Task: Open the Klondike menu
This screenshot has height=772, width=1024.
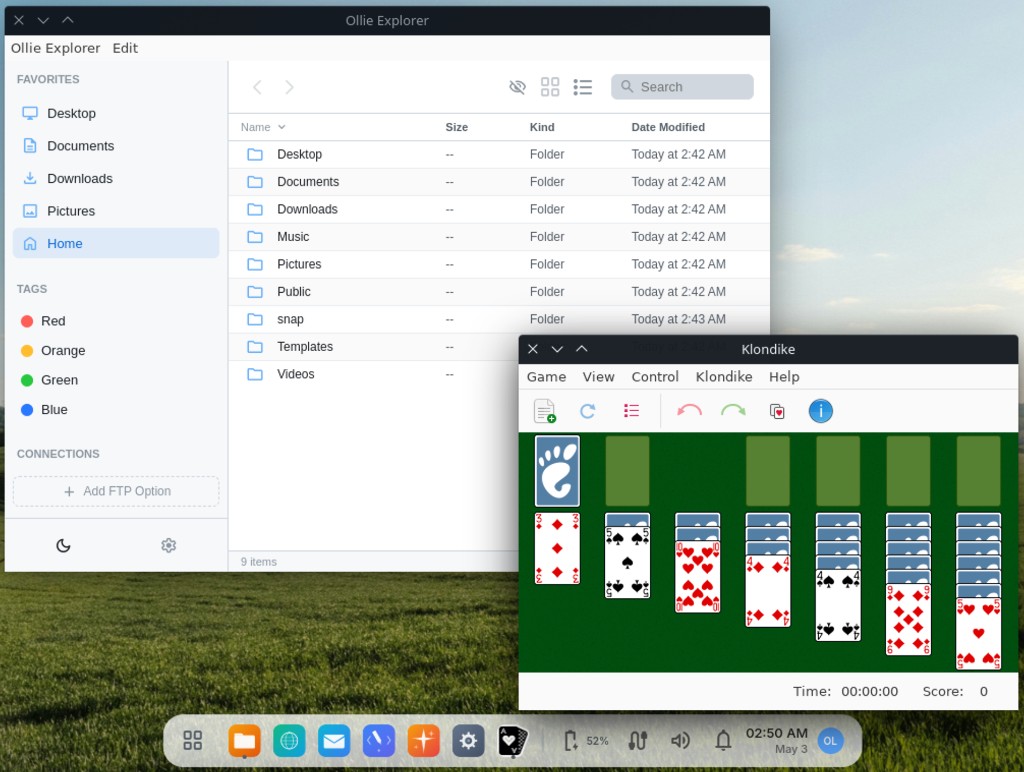Action: 724,377
